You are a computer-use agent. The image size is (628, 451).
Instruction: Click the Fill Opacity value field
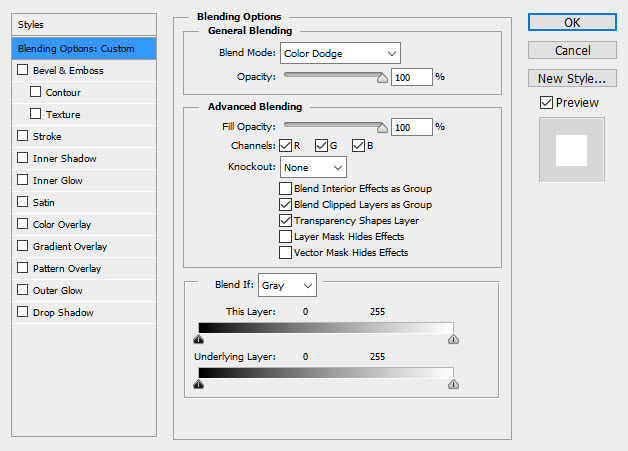coord(411,127)
